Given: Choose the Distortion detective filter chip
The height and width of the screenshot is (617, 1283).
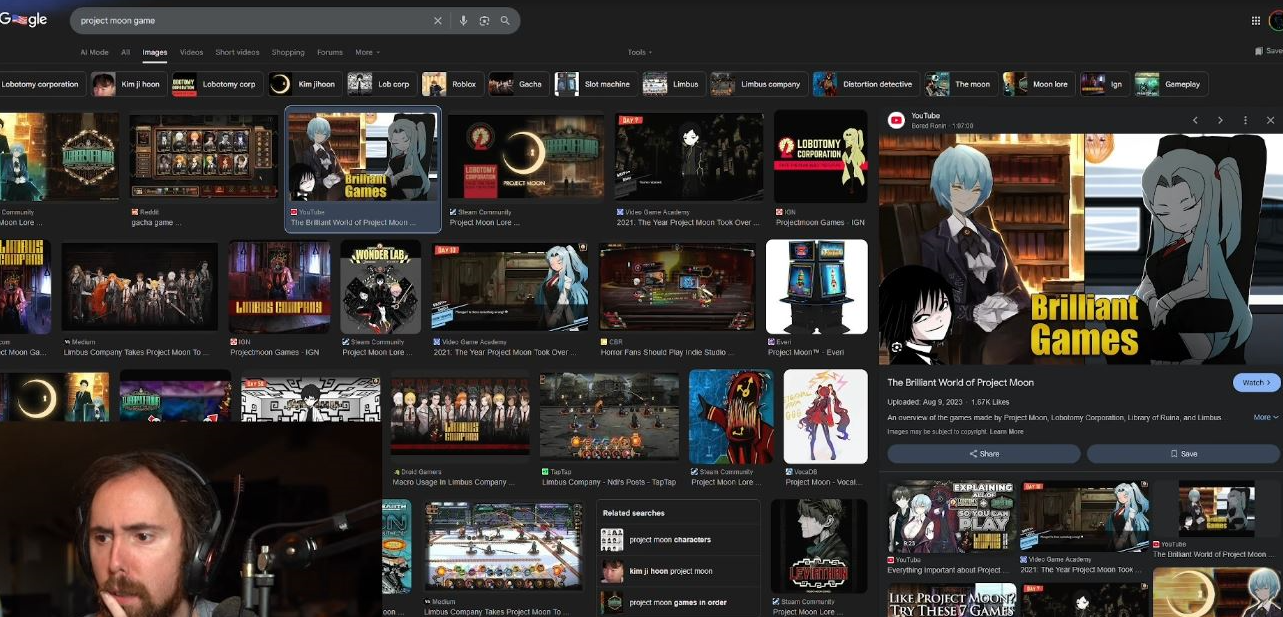Looking at the screenshot, I should [x=865, y=84].
